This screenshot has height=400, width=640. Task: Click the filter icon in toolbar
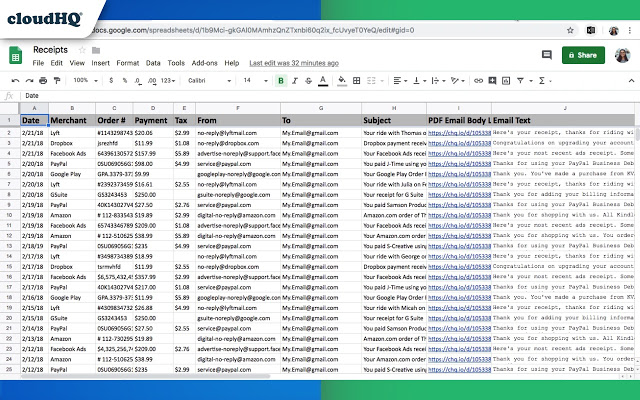click(x=520, y=81)
